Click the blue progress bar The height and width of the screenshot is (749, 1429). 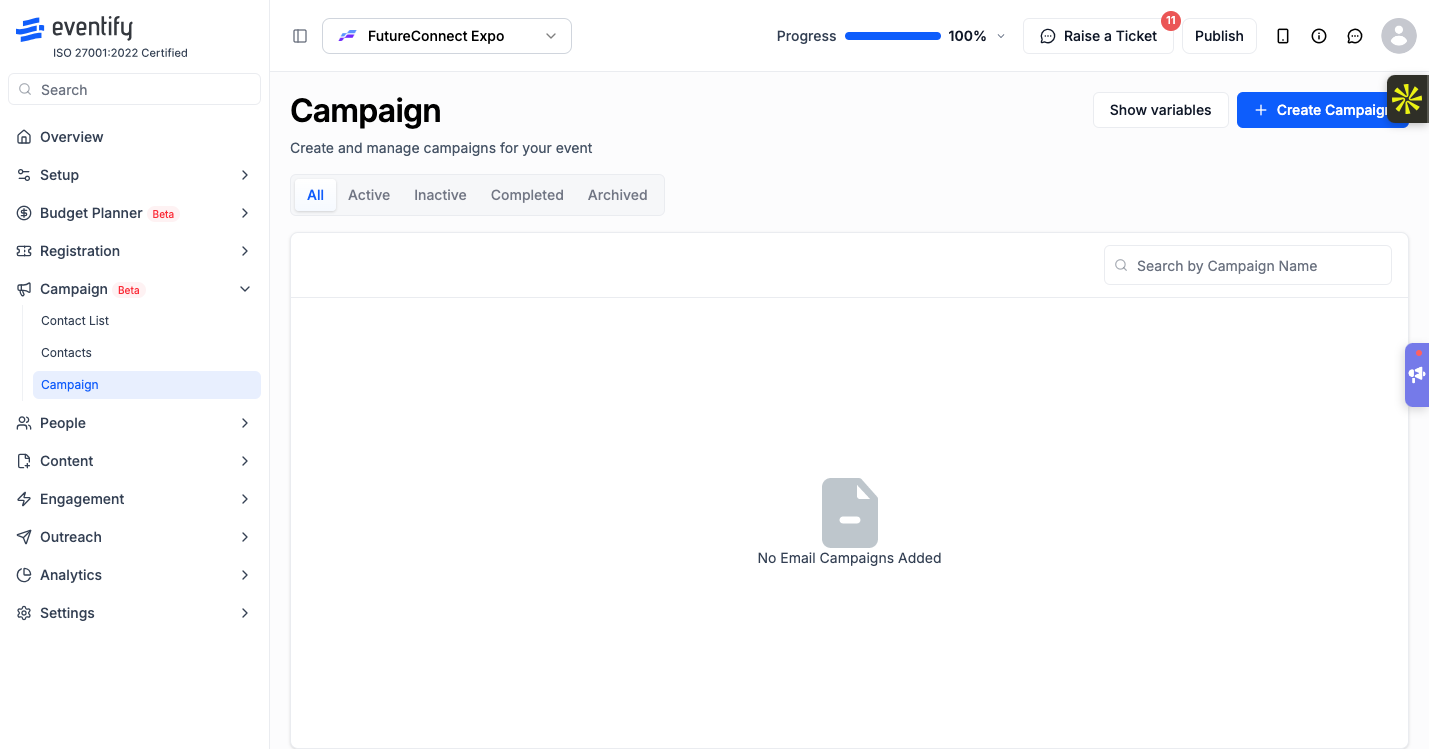coord(893,36)
